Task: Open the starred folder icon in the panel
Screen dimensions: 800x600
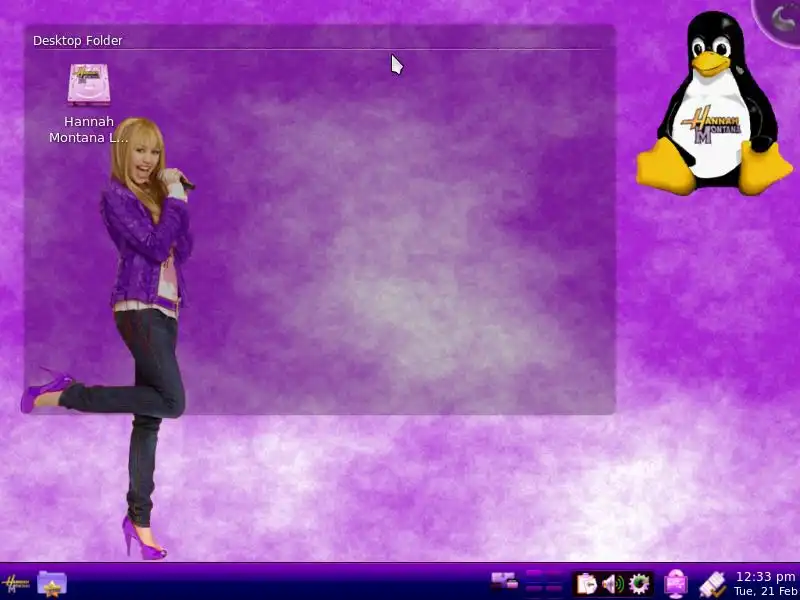Action: [52, 584]
